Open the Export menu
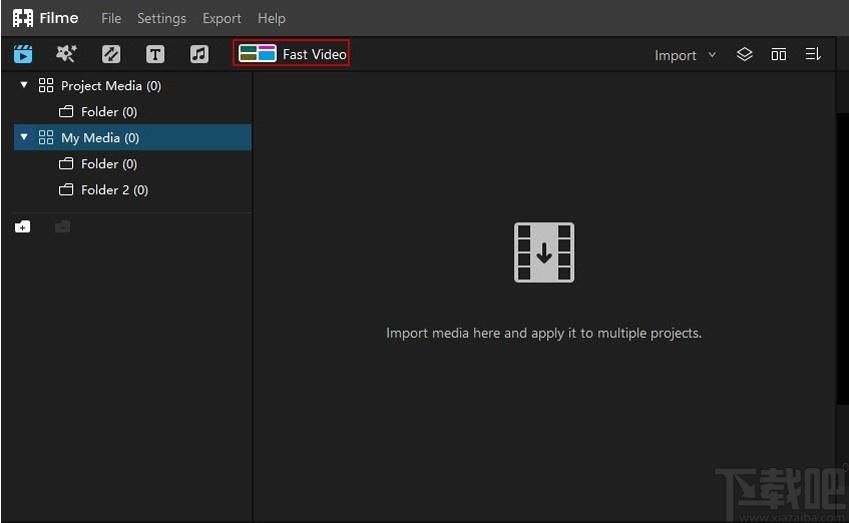 tap(221, 18)
